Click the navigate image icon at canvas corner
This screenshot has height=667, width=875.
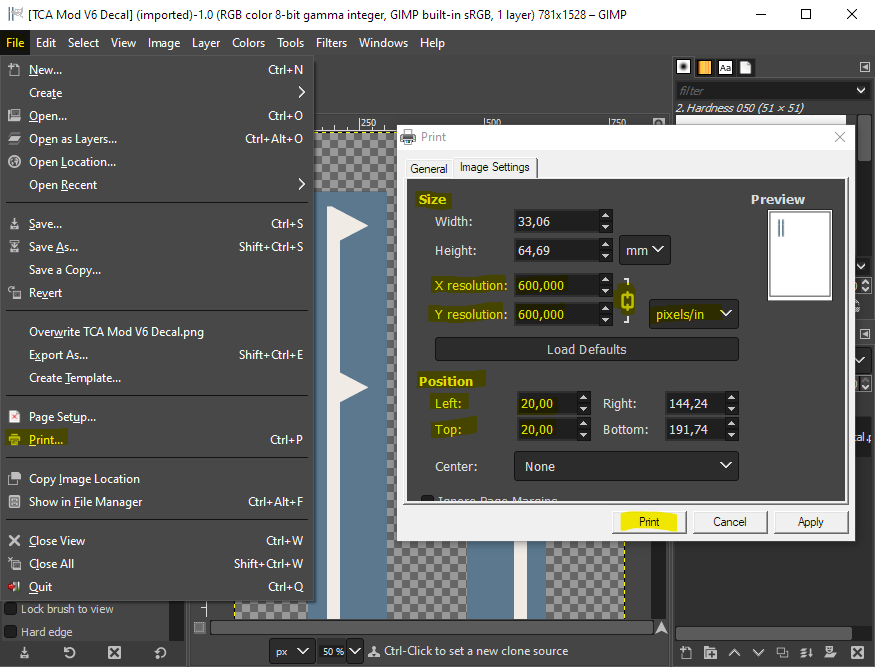[661, 628]
